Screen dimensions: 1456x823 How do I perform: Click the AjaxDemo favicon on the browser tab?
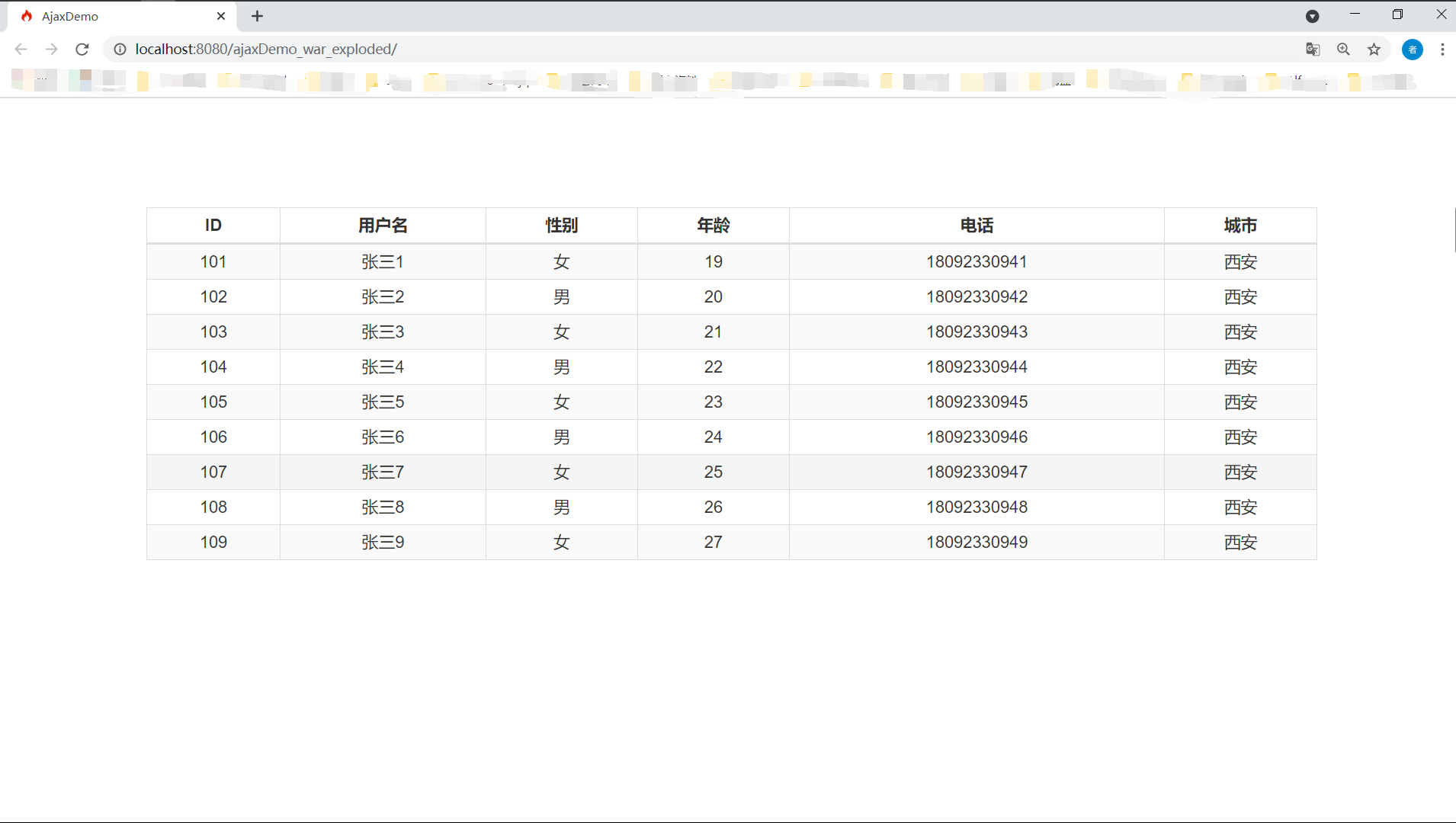pyautogui.click(x=27, y=15)
